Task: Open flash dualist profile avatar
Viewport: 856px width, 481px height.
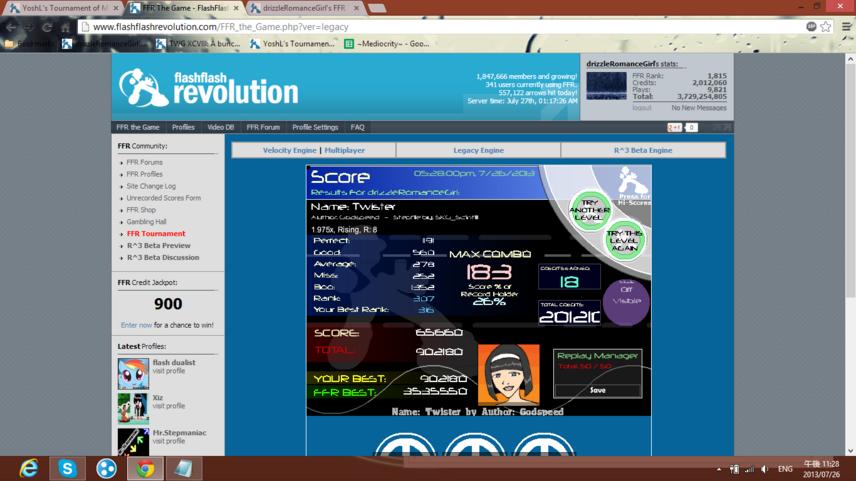Action: tap(133, 373)
